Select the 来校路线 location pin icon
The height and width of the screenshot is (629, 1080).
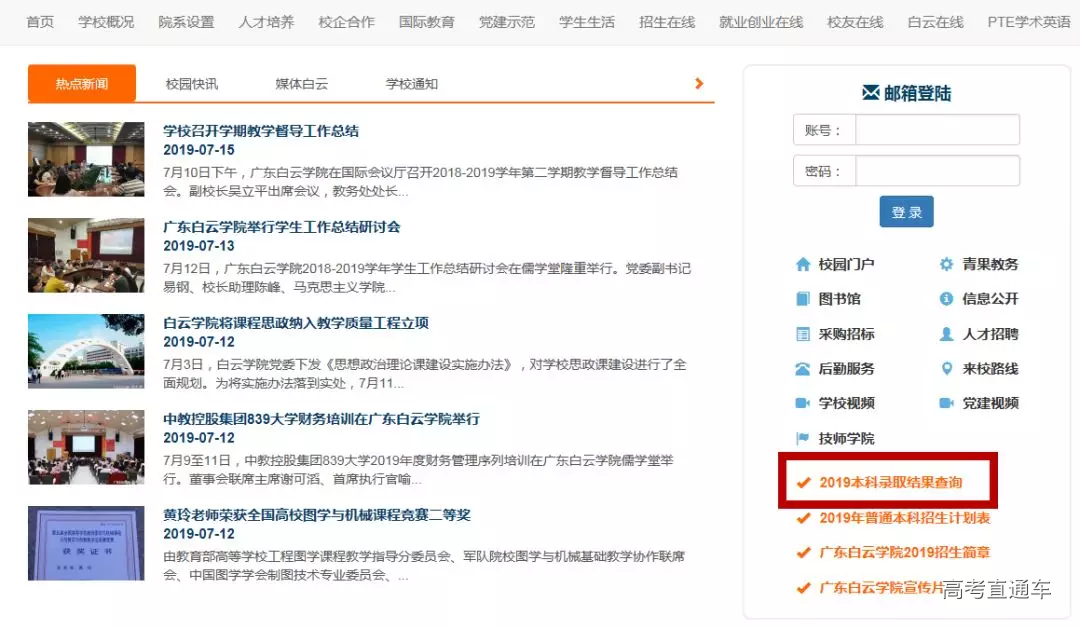tap(946, 368)
